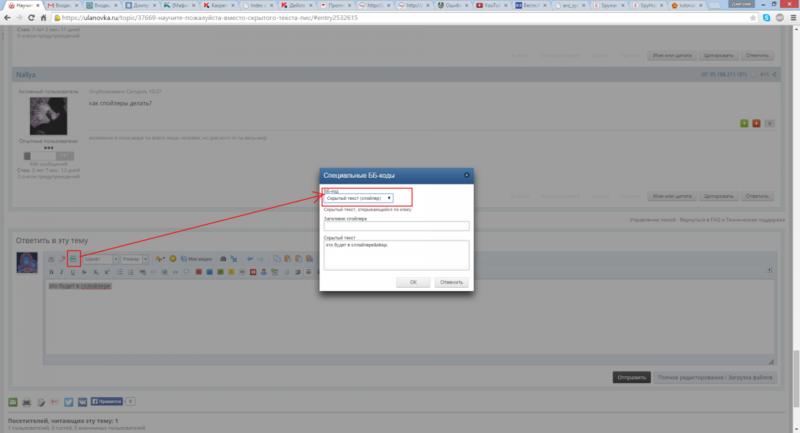
Task: Apply superscript formatting in reply editor
Action: point(107,272)
